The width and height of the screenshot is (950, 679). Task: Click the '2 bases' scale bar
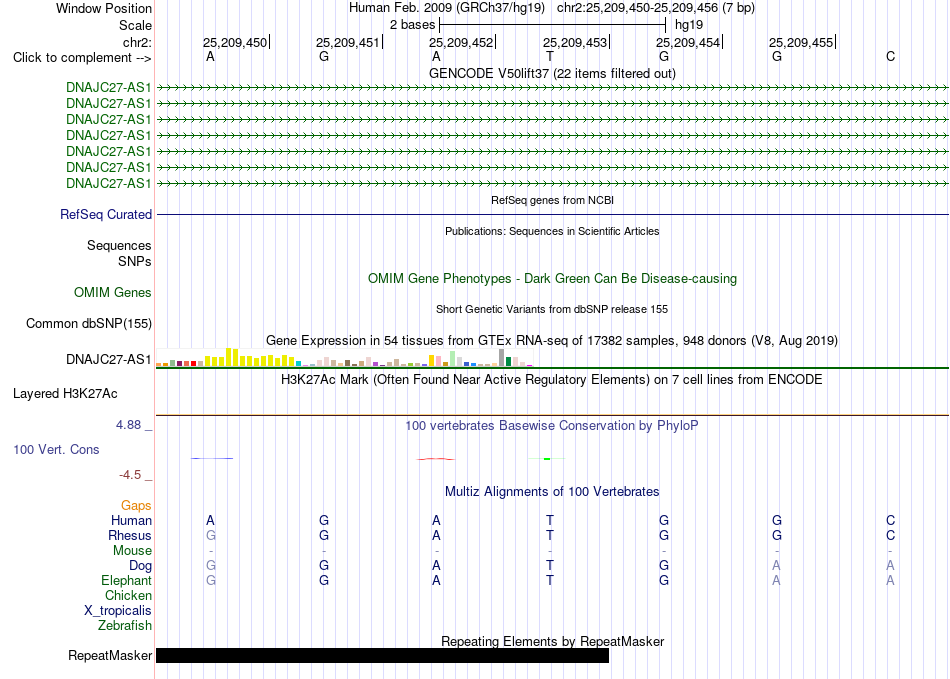click(x=552, y=25)
